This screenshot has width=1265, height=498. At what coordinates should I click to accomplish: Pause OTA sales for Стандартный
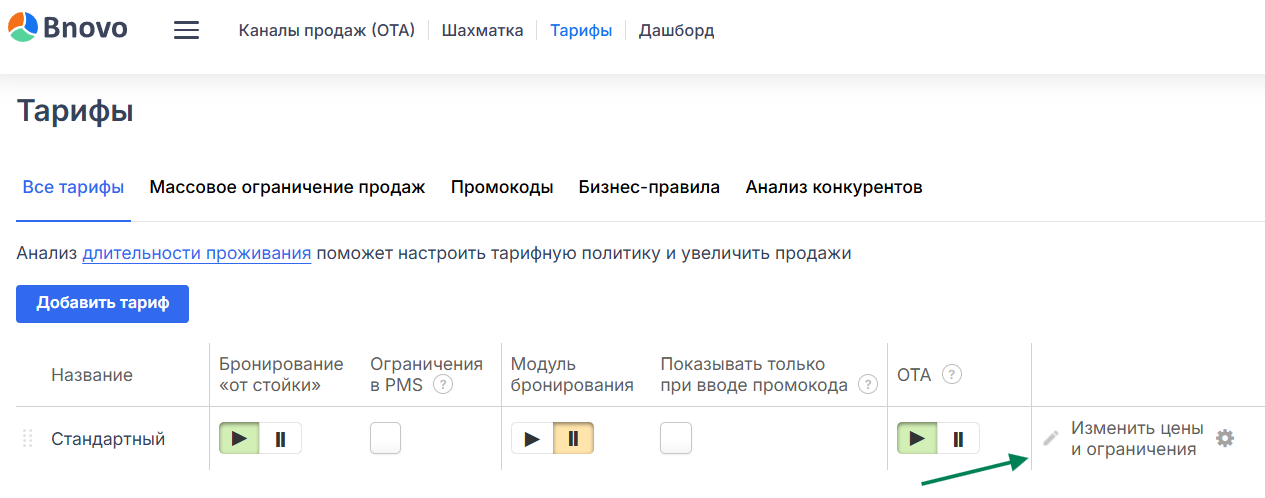point(959,438)
